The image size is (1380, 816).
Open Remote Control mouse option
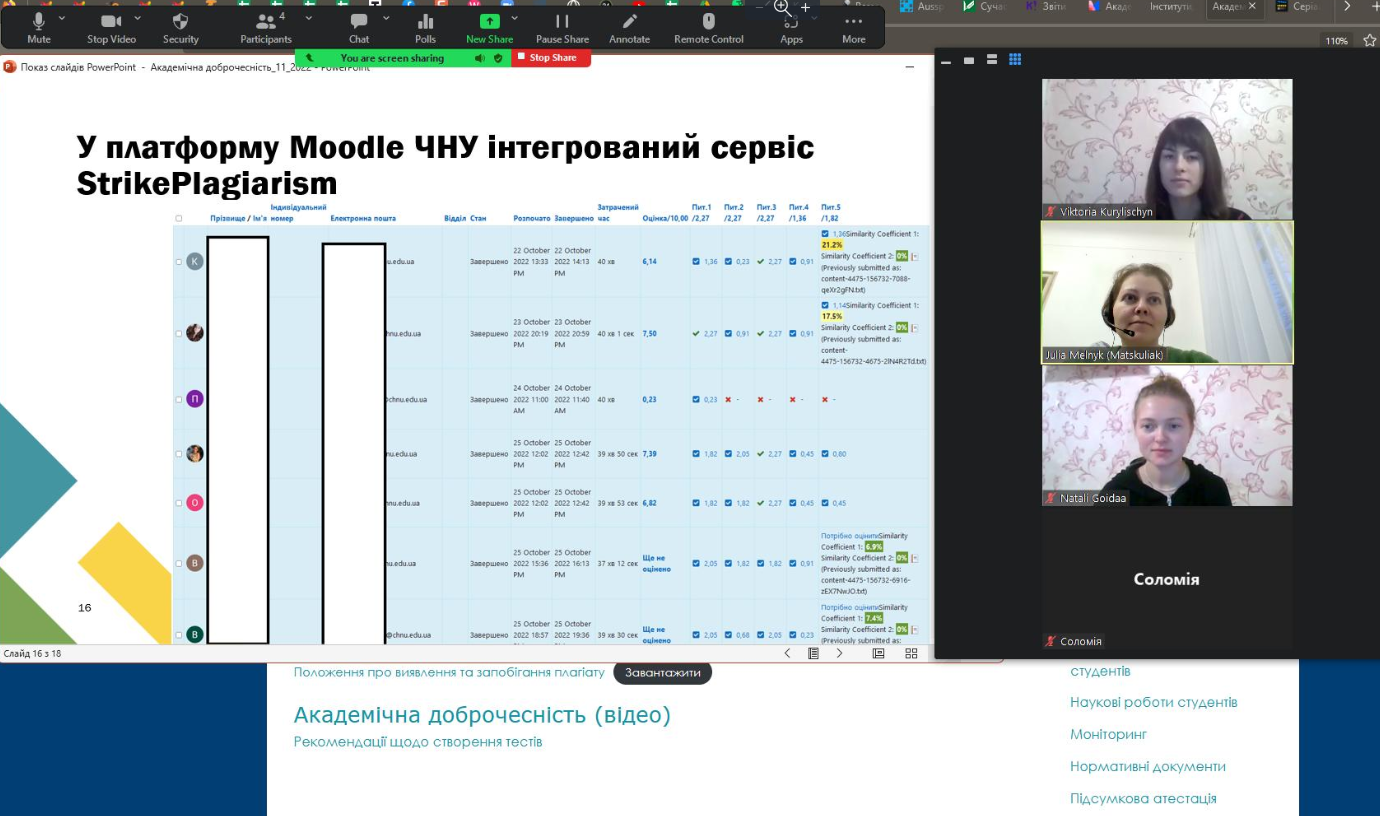[x=709, y=28]
